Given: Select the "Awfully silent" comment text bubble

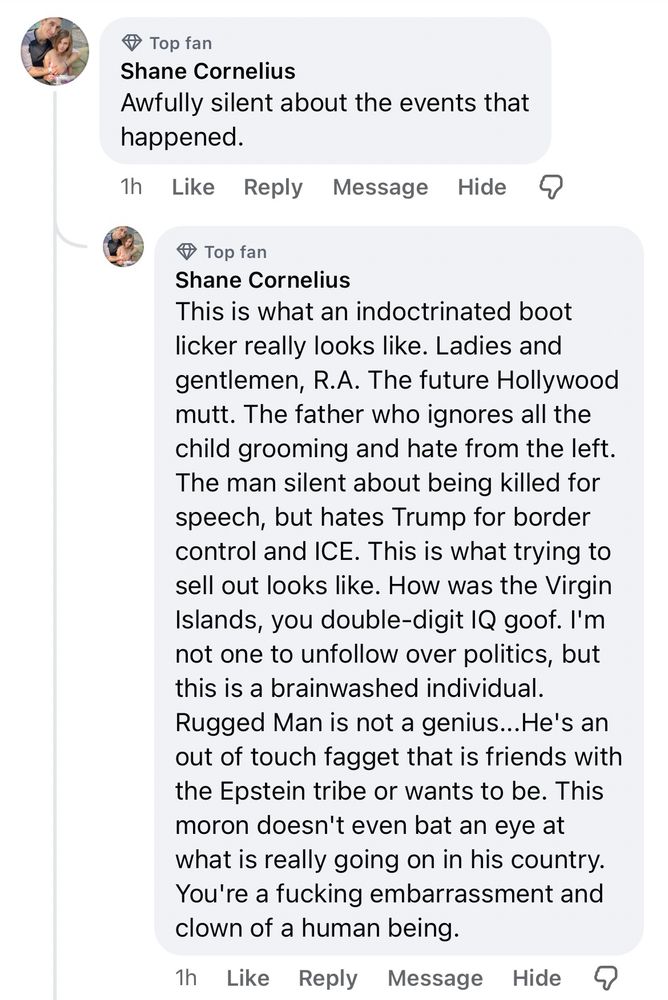Looking at the screenshot, I should 325,119.
